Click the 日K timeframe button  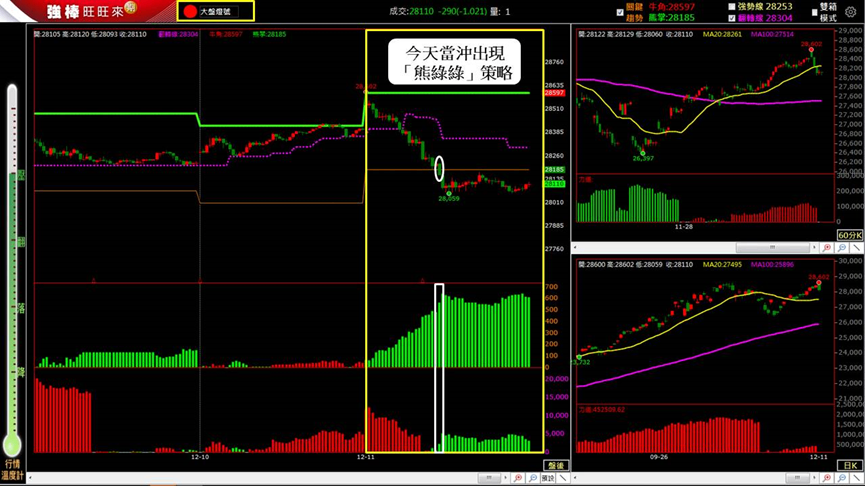click(x=850, y=466)
